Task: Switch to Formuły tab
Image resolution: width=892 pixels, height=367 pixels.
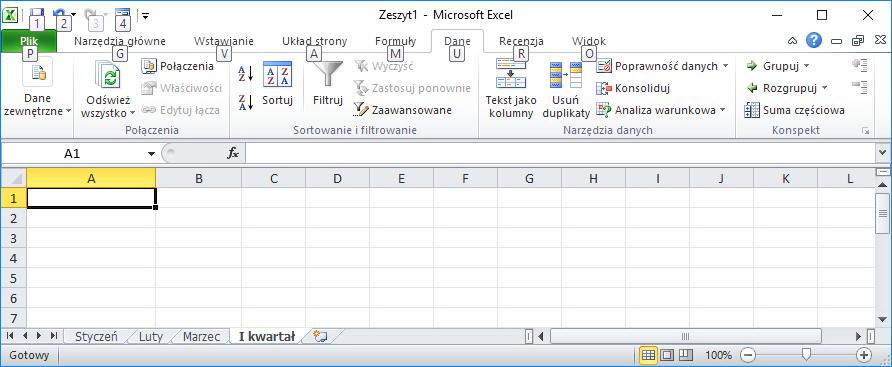Action: [395, 41]
